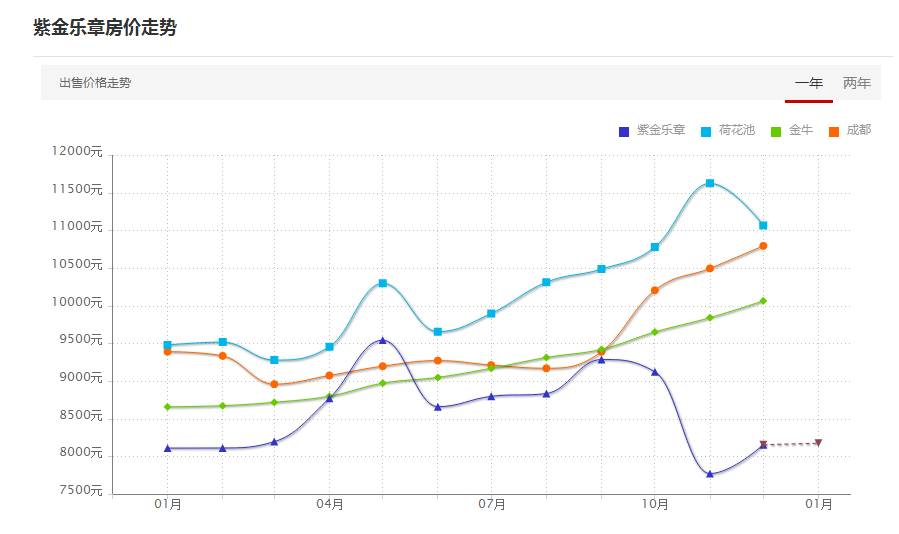Click the 紫金乐章 lowest triangle marker near 7750元
The height and width of the screenshot is (534, 899).
pos(709,474)
